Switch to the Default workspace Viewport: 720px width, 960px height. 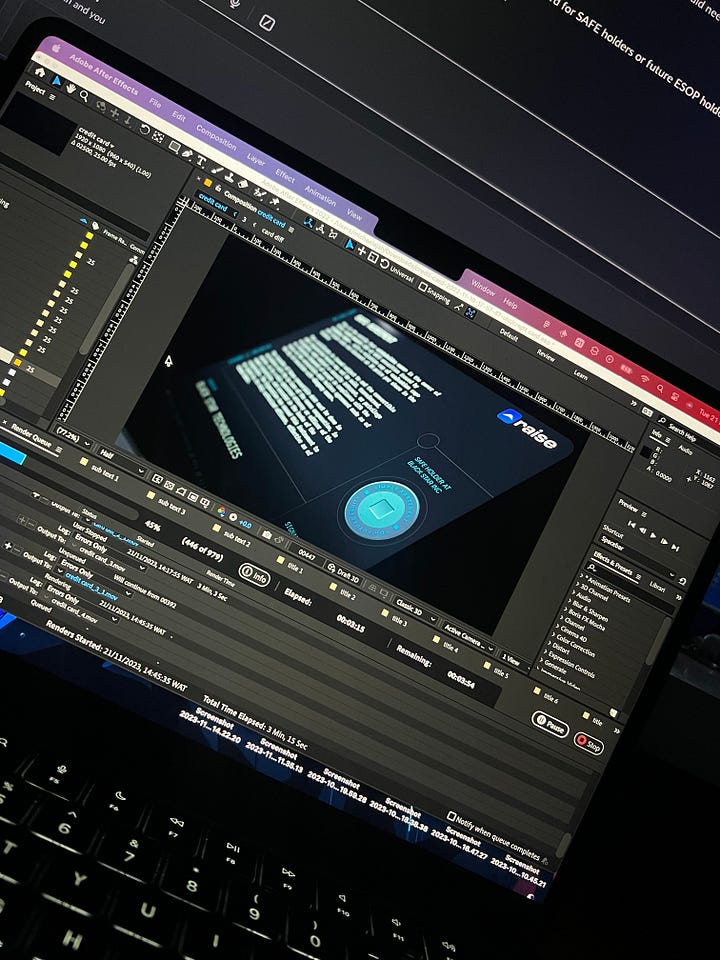(x=509, y=334)
